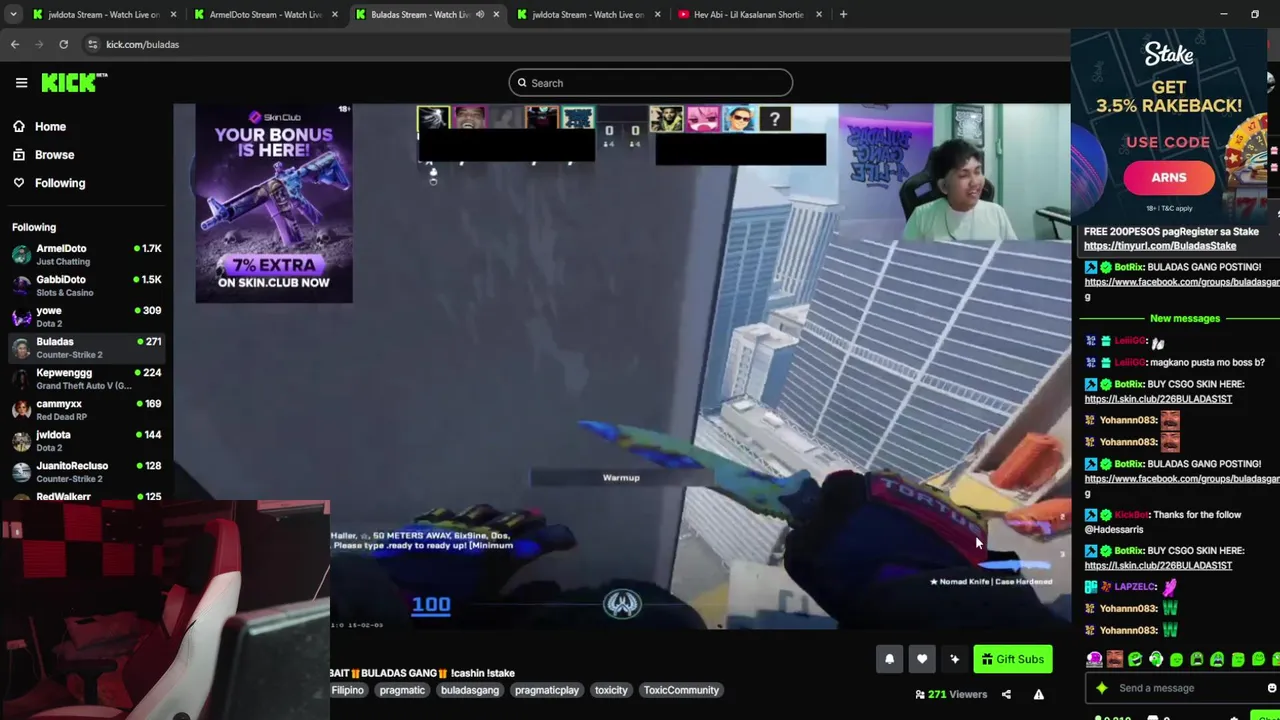The height and width of the screenshot is (720, 1280).
Task: Click the Kick logo
Action: click(74, 83)
